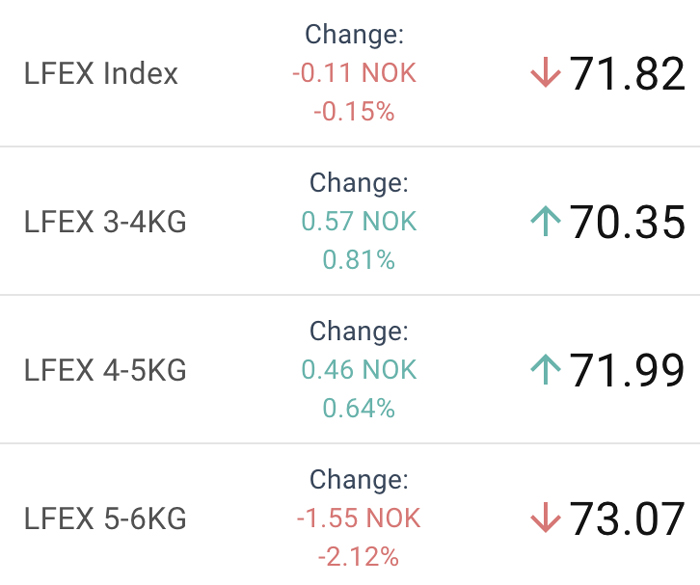Click the red down arrow beside 73.07
The image size is (700, 585).
point(545,518)
